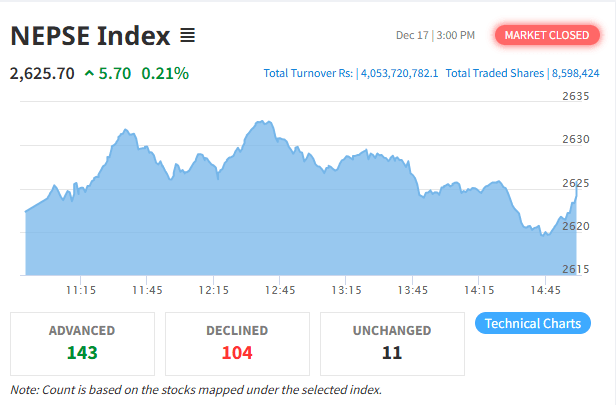Select the UNCHANGED count card
Viewport: 616px width, 405px height.
point(392,342)
